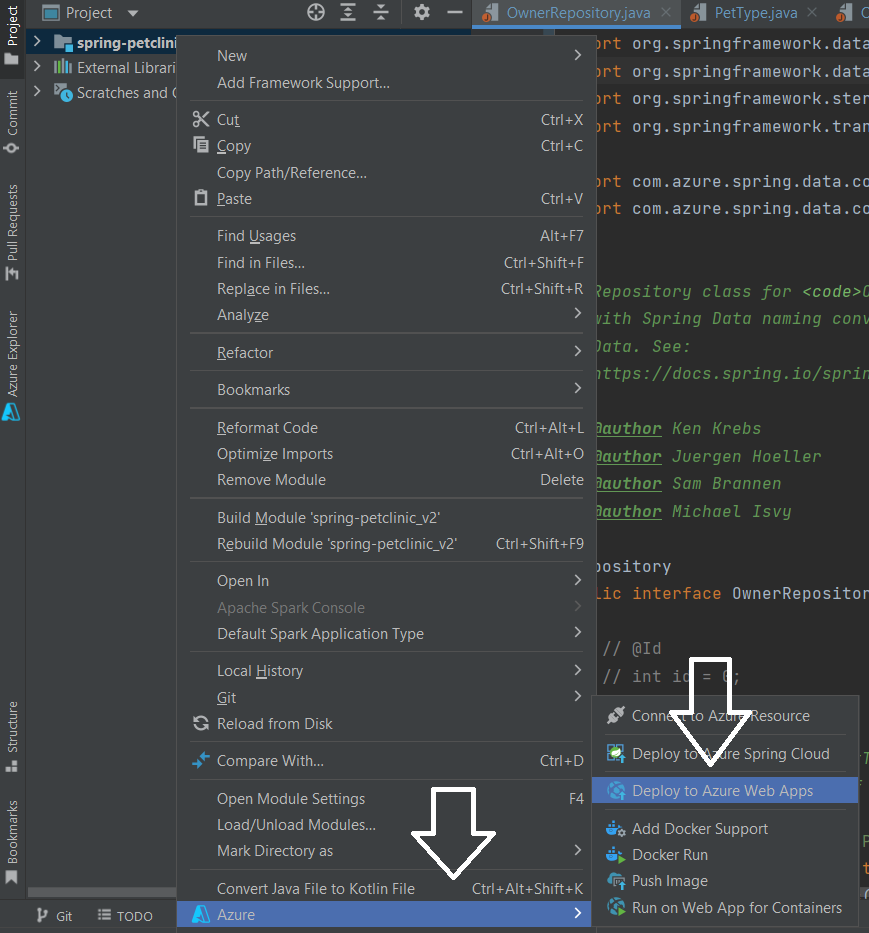
Task: Choose Rebuild Module 'spring-petclinic_v2'
Action: point(386,543)
